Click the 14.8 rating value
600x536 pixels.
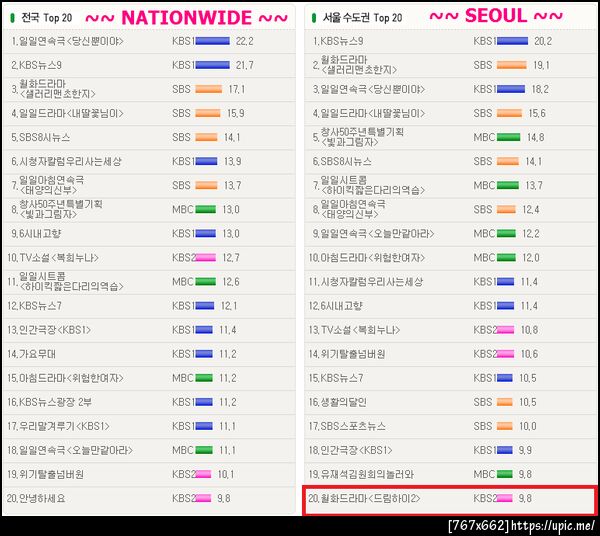coord(535,137)
